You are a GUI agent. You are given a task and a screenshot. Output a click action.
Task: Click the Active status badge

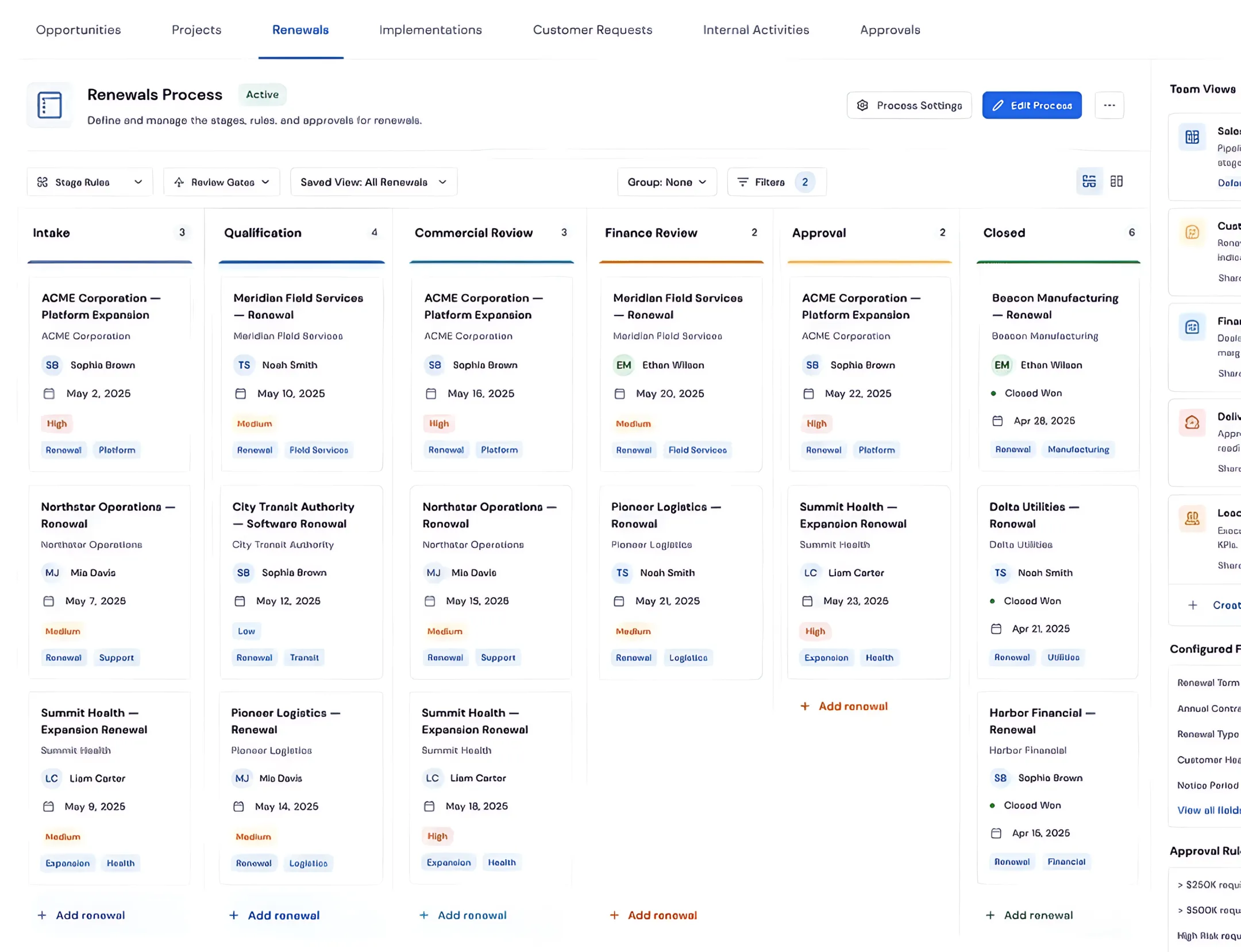[263, 95]
